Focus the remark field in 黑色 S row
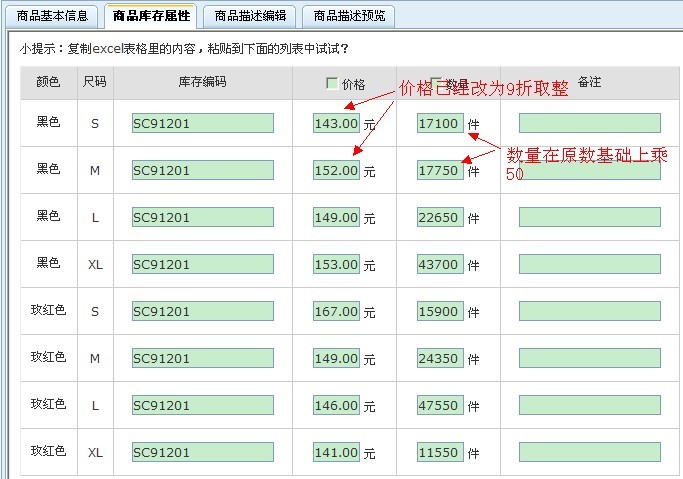683x479 pixels. tap(589, 123)
